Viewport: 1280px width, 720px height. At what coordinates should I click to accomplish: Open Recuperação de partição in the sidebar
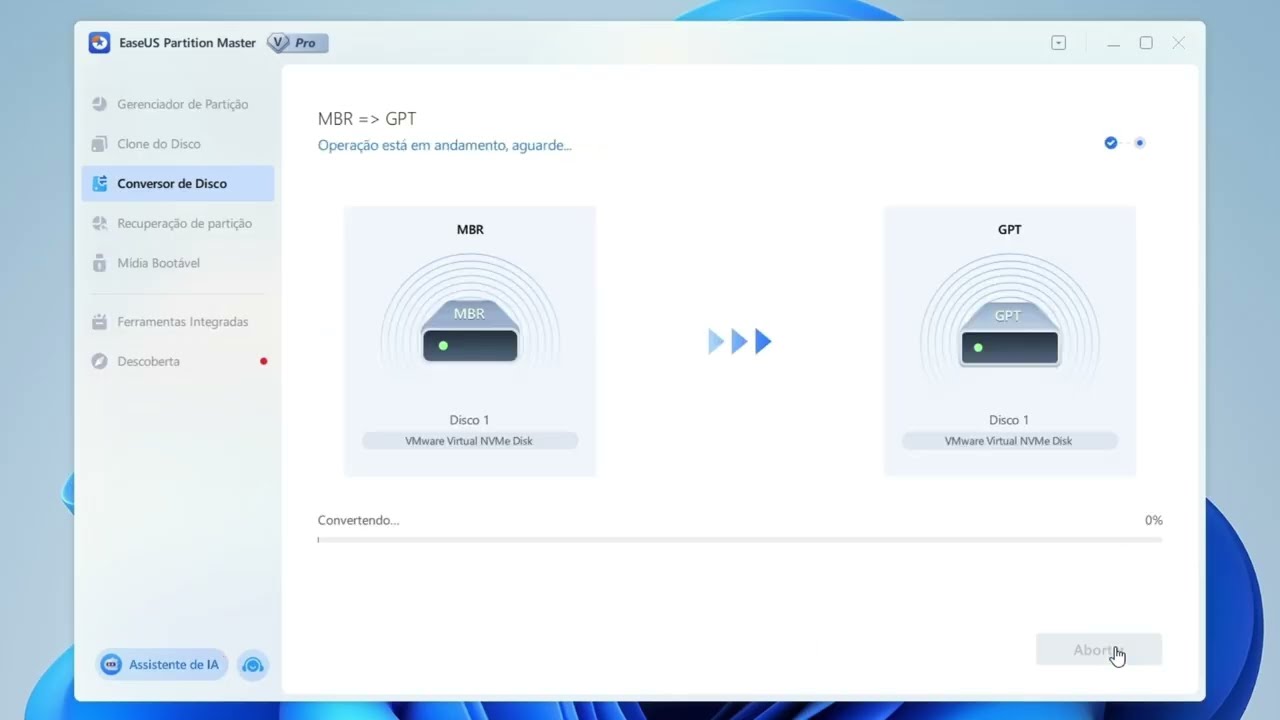click(x=178, y=223)
